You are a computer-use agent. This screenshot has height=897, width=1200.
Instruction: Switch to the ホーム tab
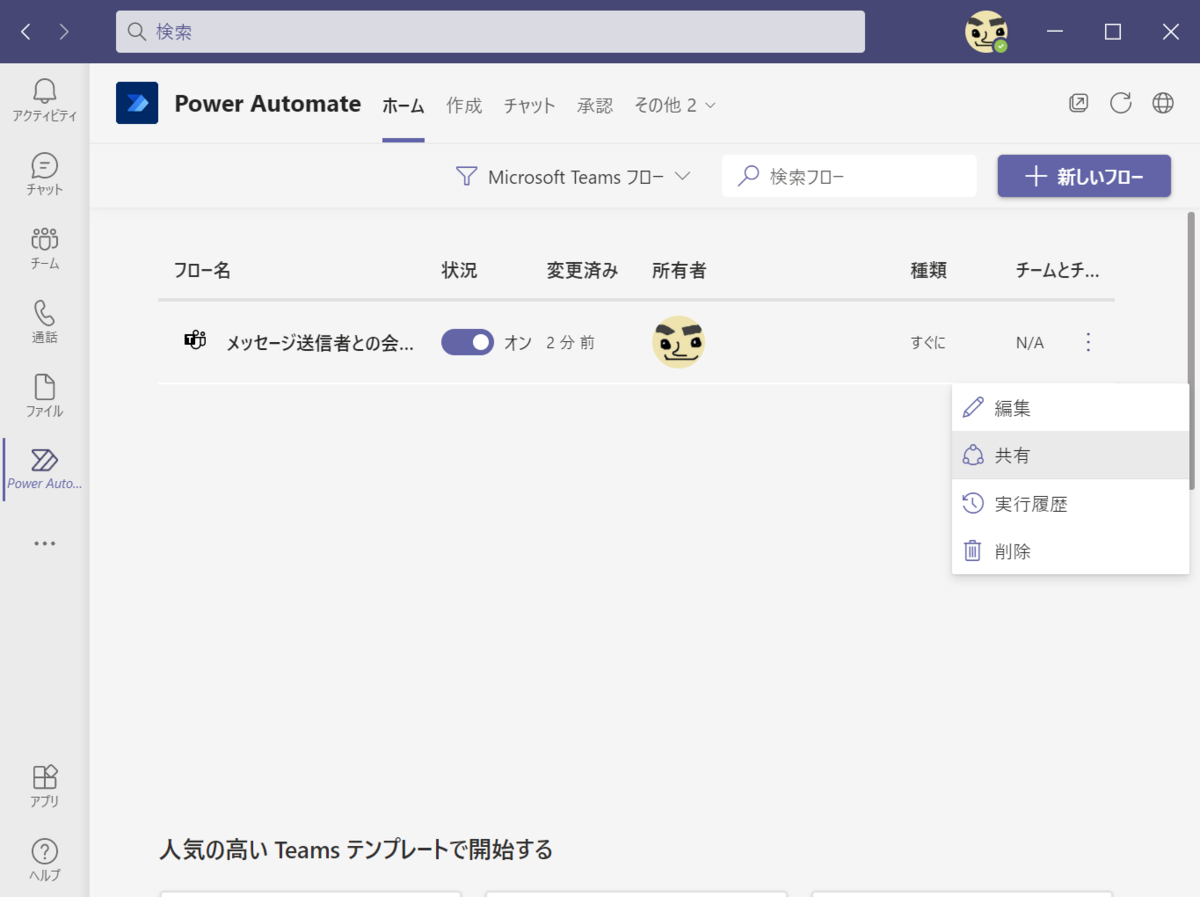coord(403,105)
